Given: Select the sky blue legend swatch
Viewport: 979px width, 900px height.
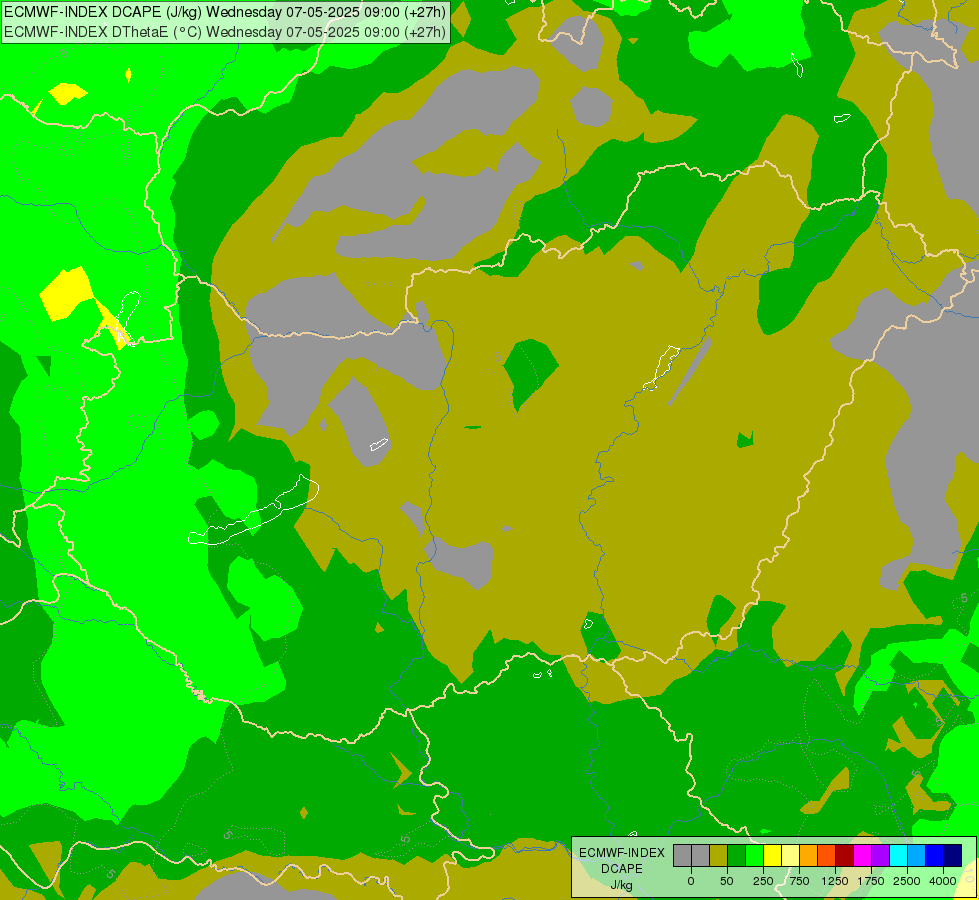Looking at the screenshot, I should pos(917,855).
